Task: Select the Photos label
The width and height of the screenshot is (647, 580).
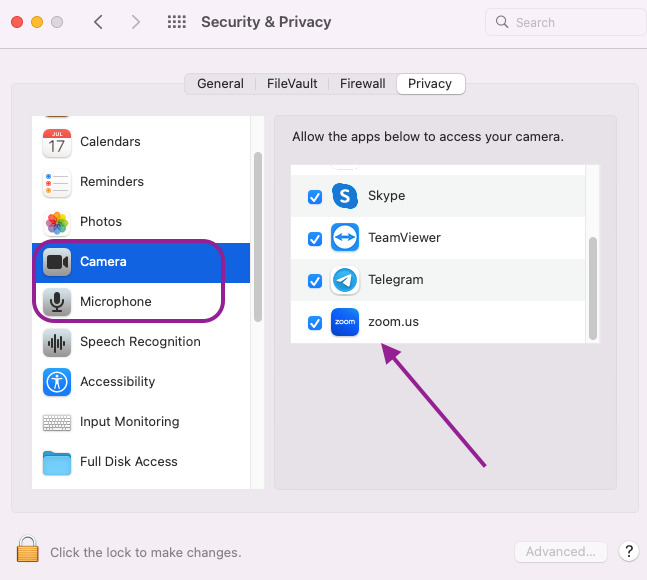Action: [101, 222]
